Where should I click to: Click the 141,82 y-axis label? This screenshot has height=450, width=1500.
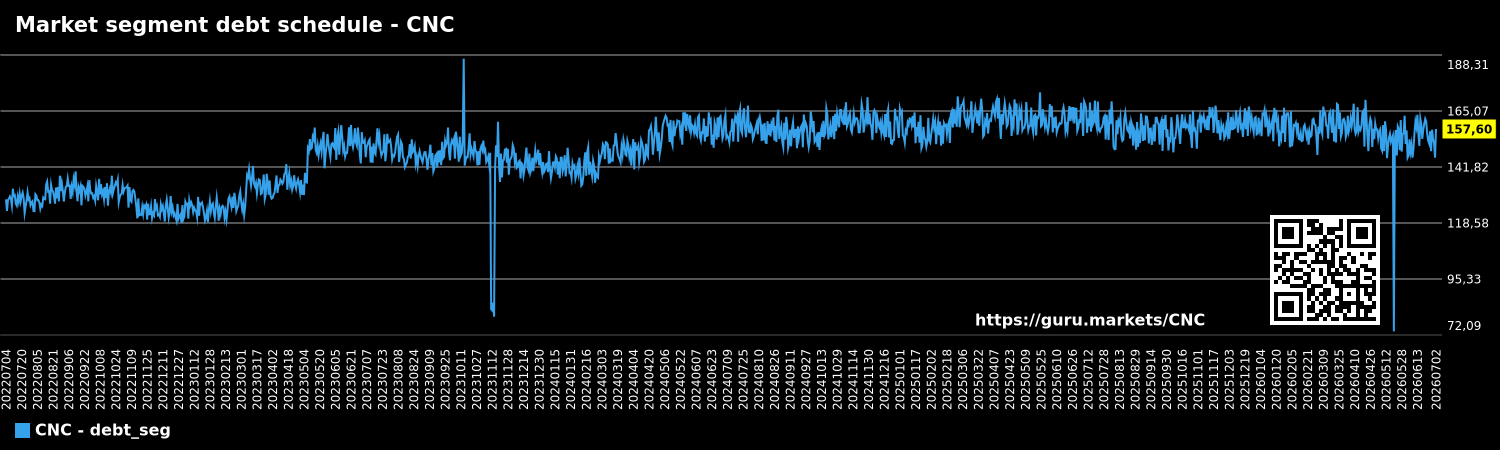(x=1467, y=167)
